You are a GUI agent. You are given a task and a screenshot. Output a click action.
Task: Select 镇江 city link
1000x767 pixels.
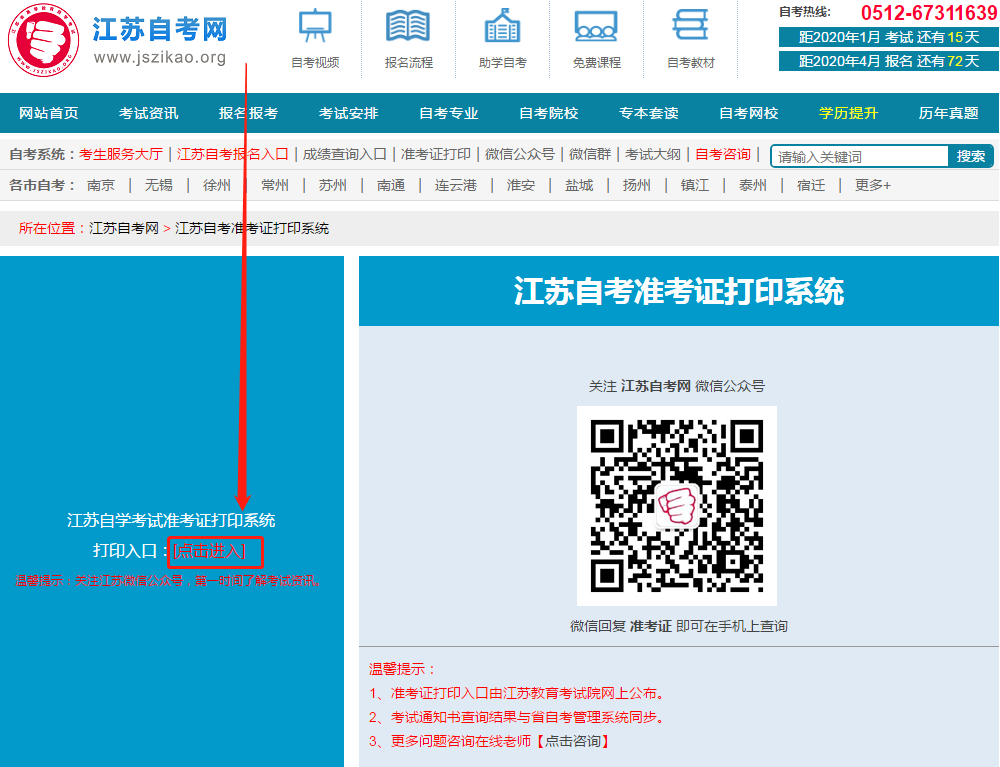pos(695,186)
